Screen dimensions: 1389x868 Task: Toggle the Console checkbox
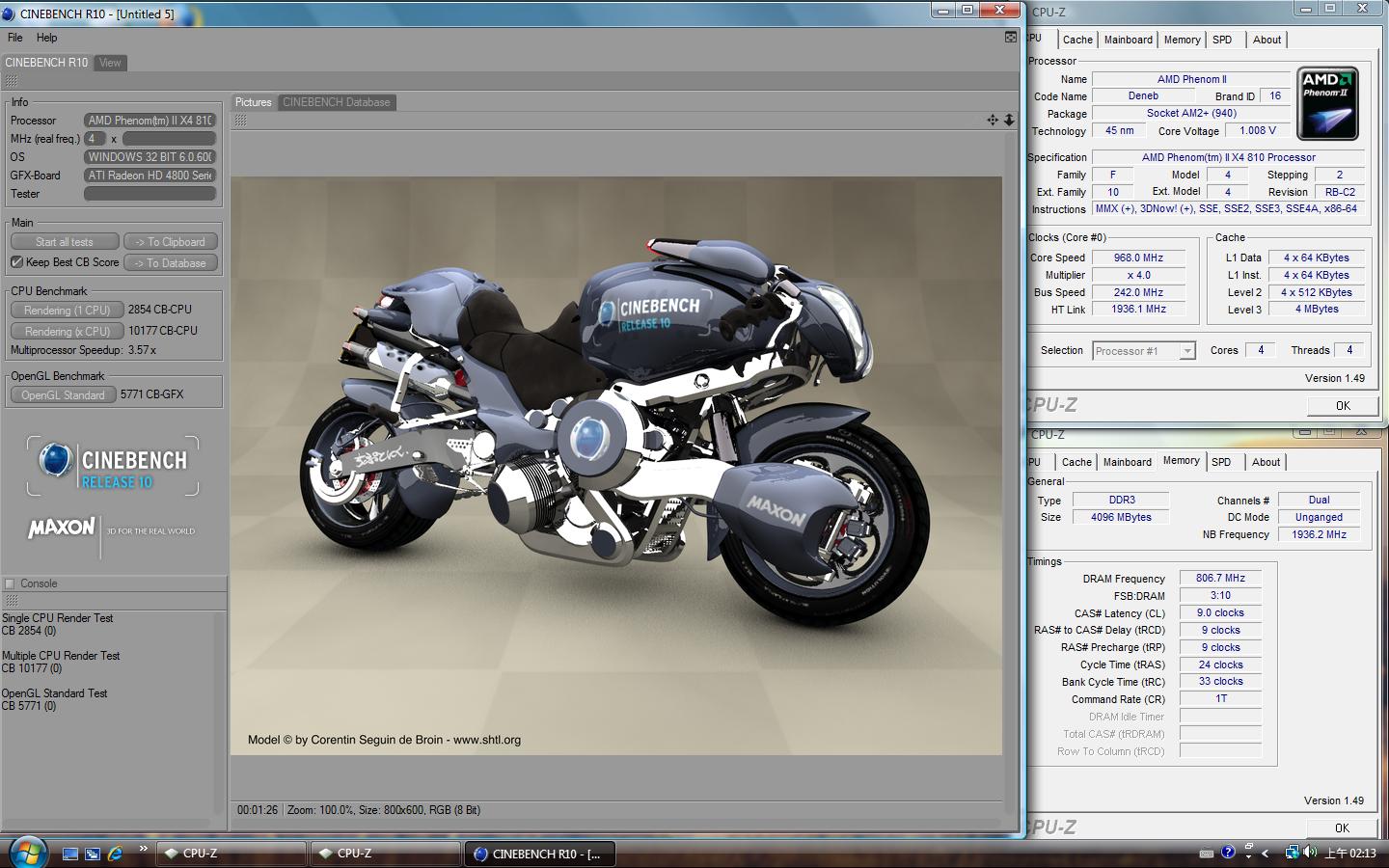(10, 583)
